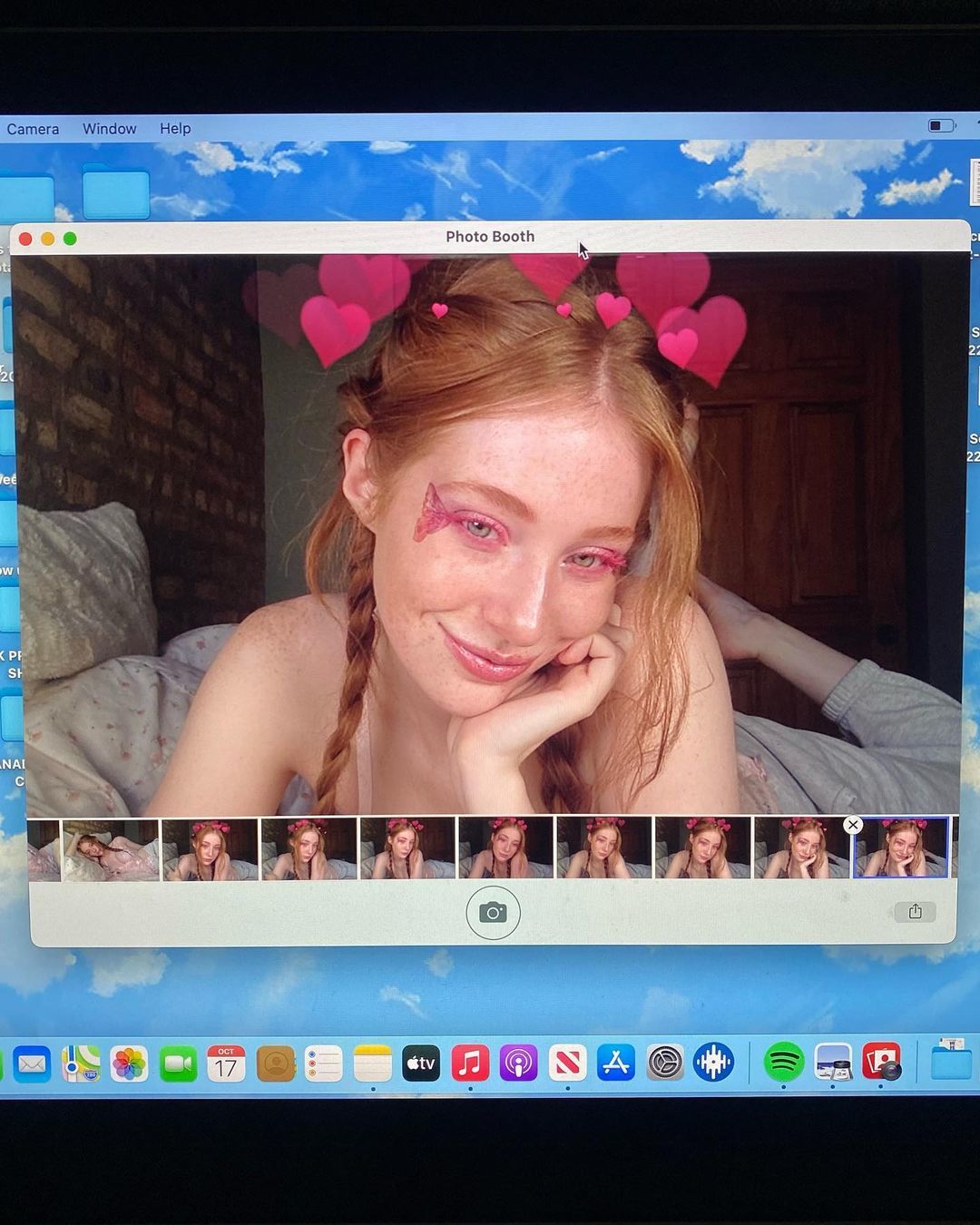Select the last highlighted thumbnail in the strip
This screenshot has height=1225, width=980.
(x=900, y=849)
